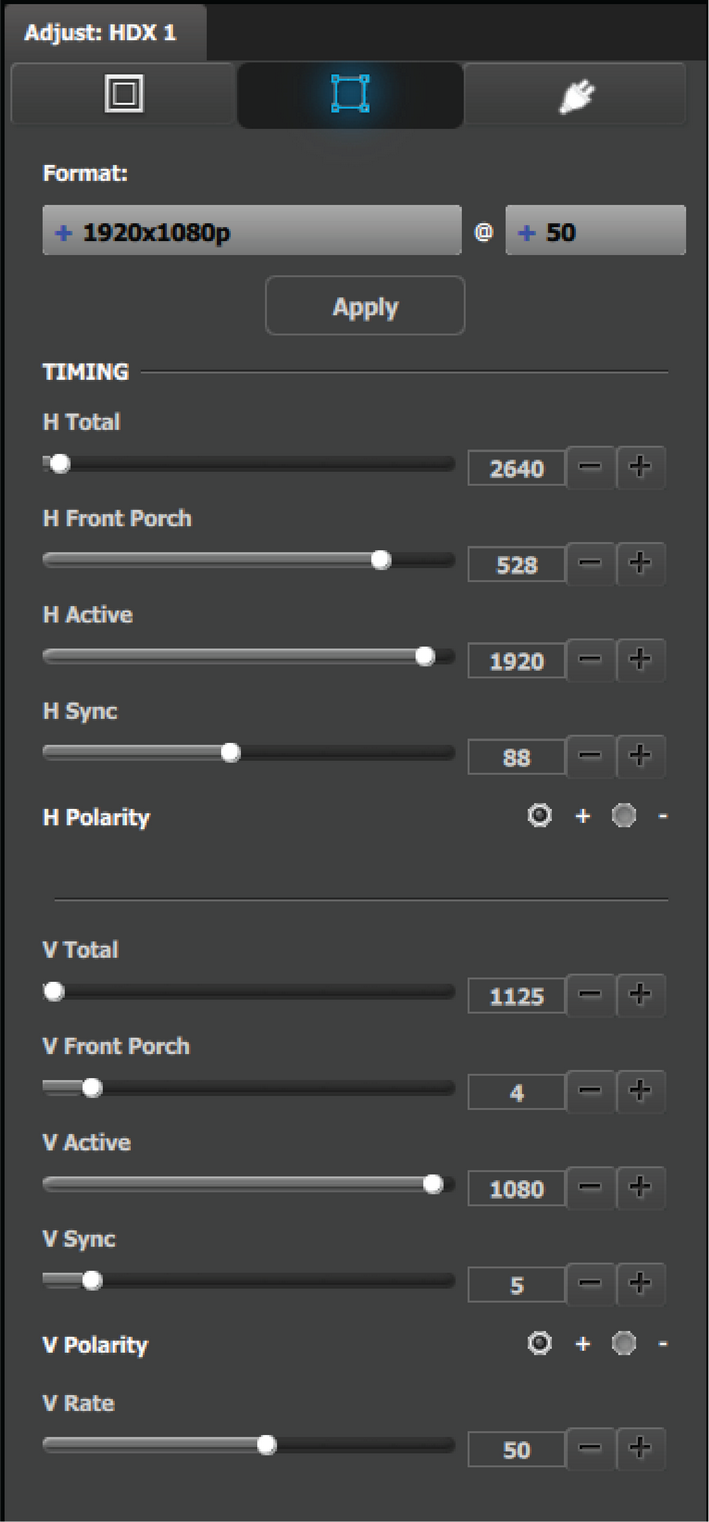This screenshot has width=709, height=1522.
Task: Select negative V Polarity radio button
Action: coord(624,1343)
